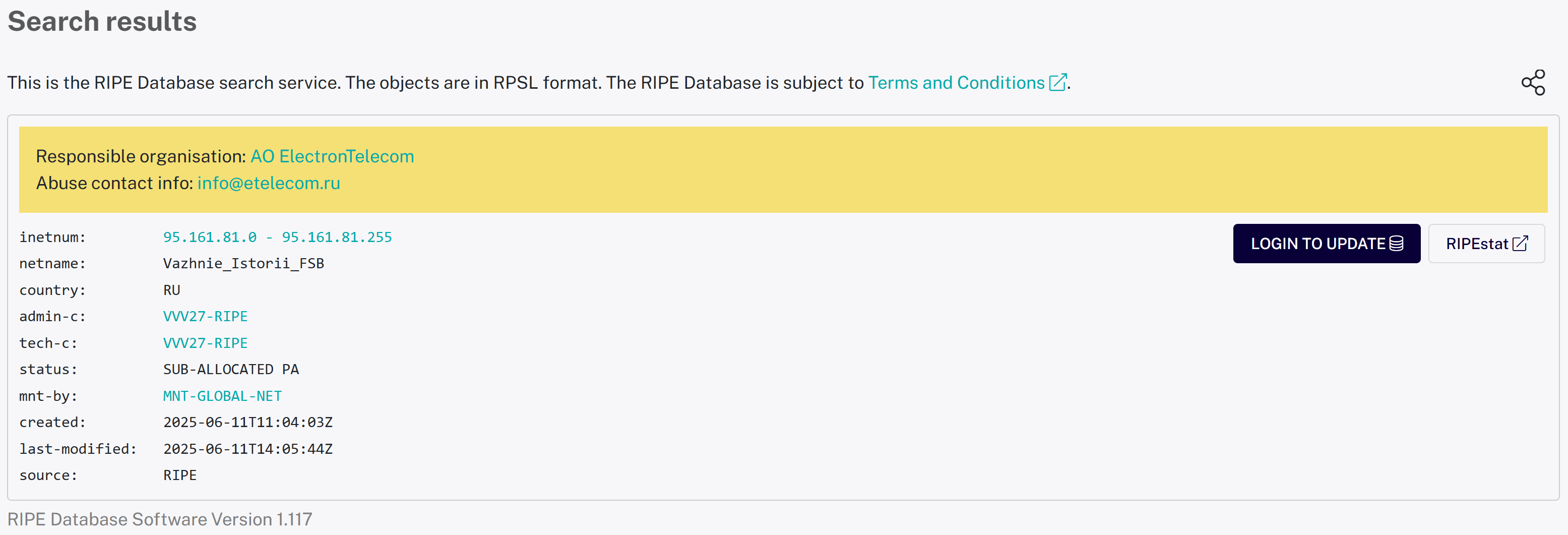Viewport: 1568px width, 535px height.
Task: Open the tech-c VVV27-RIPE contact link
Action: click(x=205, y=343)
